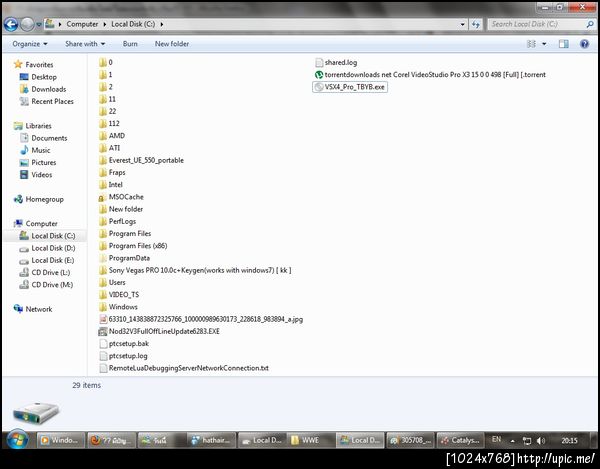
Task: Select the shared.log file icon
Action: [319, 63]
